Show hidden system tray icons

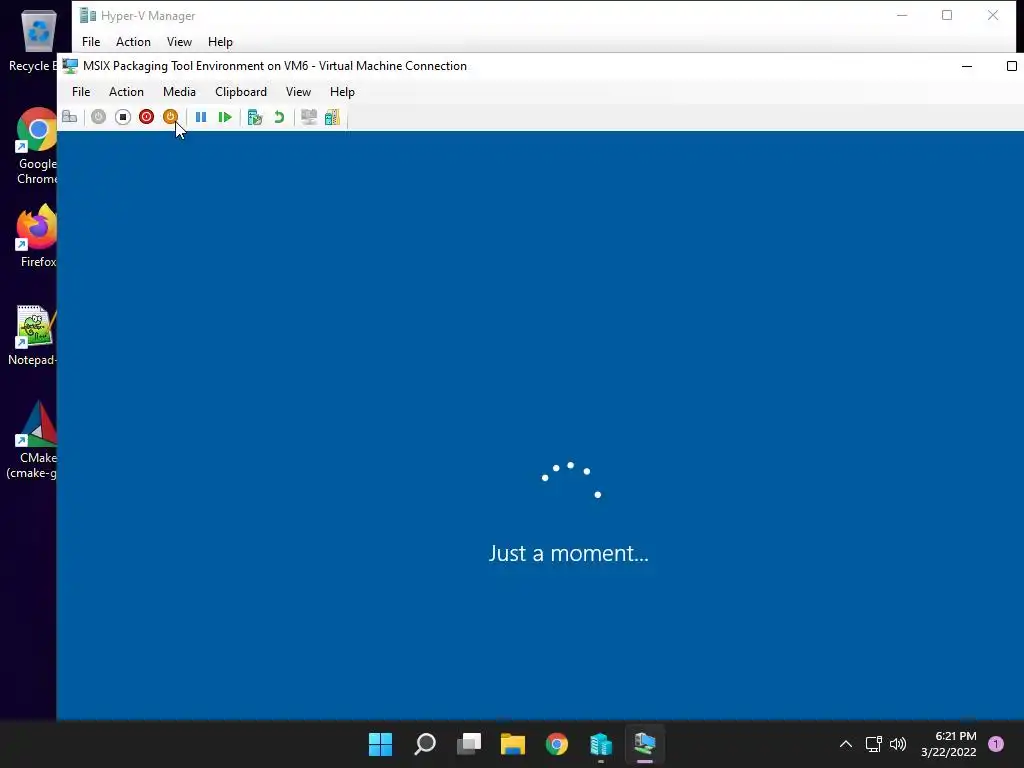coord(846,744)
